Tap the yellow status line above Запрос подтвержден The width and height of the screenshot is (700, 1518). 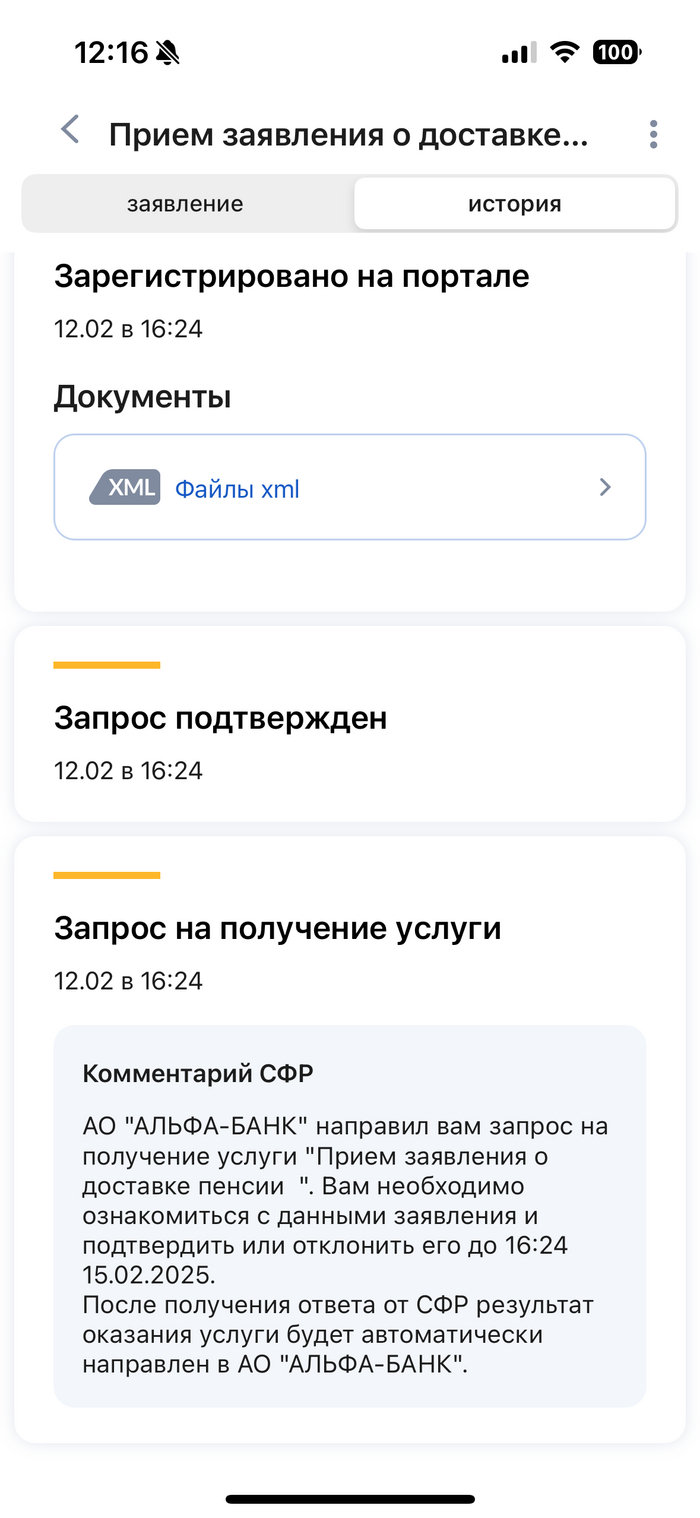click(x=107, y=665)
